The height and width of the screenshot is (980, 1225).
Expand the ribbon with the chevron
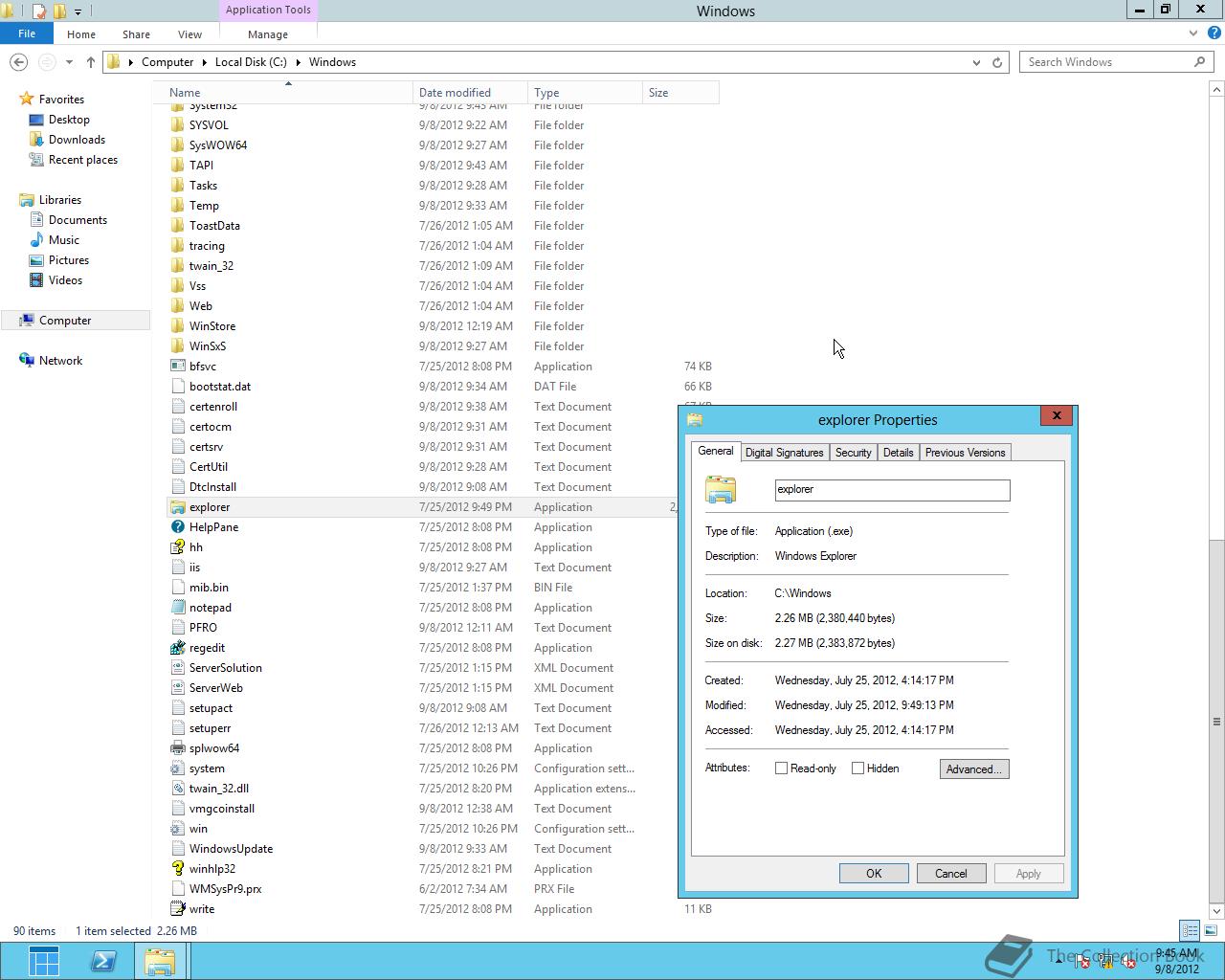point(1193,33)
